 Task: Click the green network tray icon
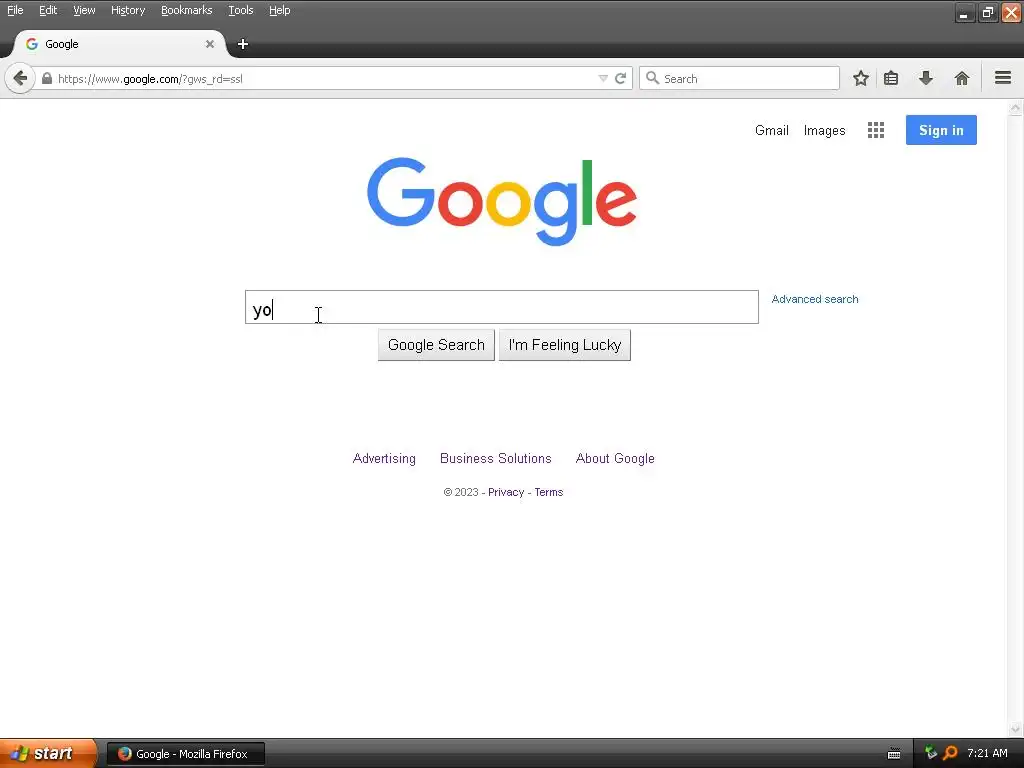point(931,753)
